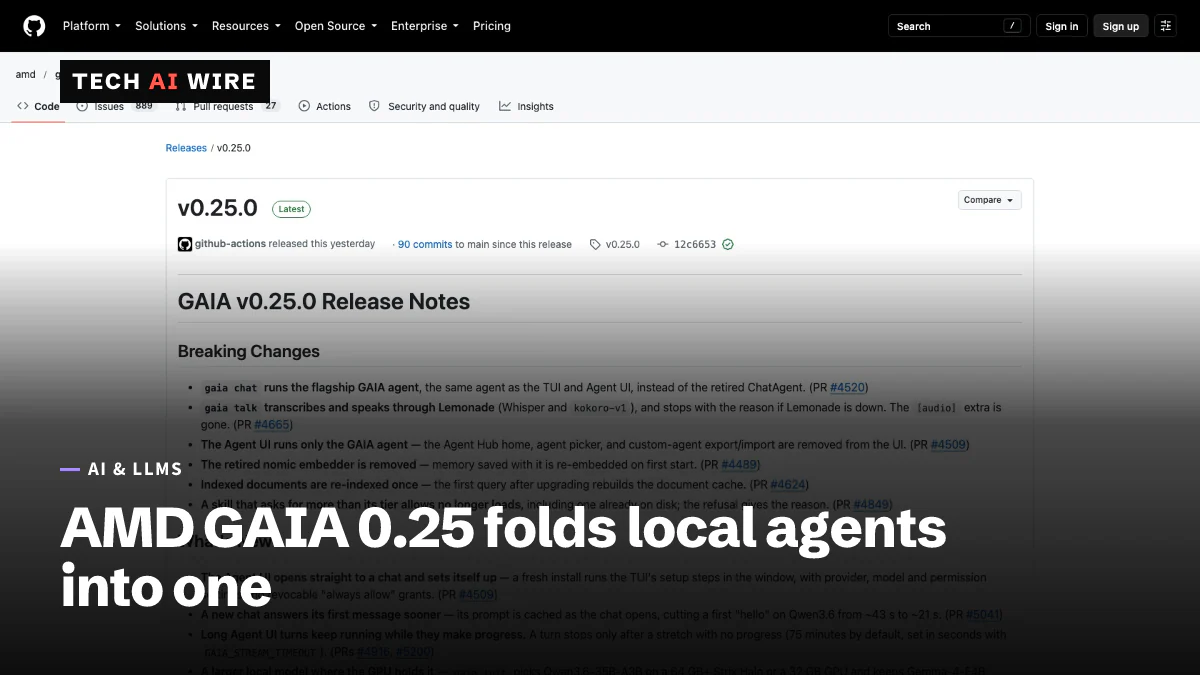Expand the Enterprise menu
This screenshot has width=1200, height=675.
point(425,26)
